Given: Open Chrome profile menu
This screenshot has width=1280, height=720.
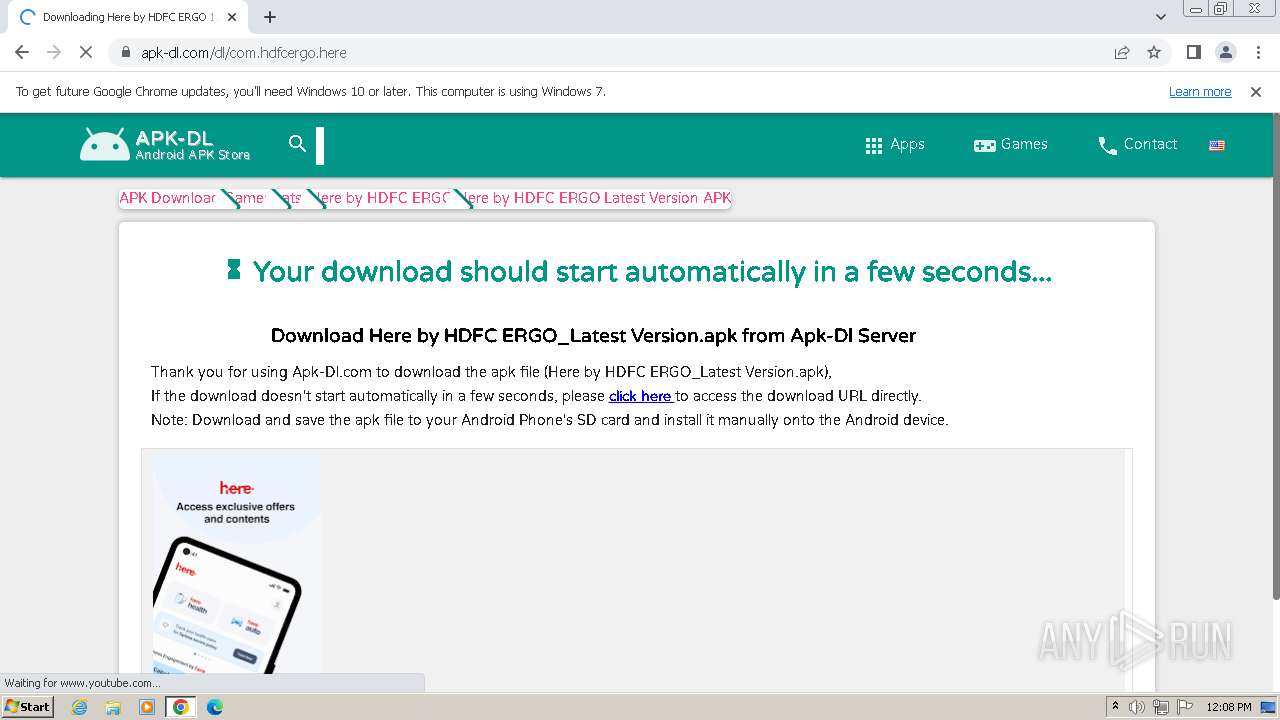Looking at the screenshot, I should pyautogui.click(x=1225, y=52).
